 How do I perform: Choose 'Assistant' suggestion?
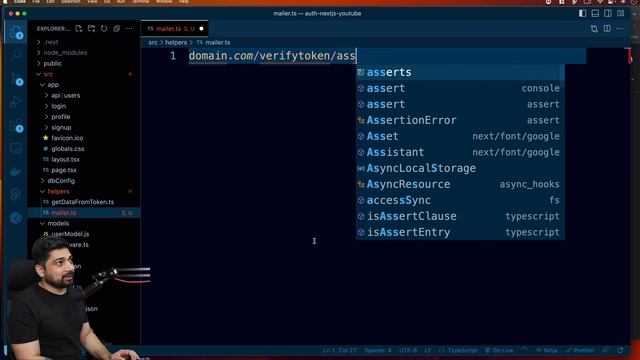460,152
